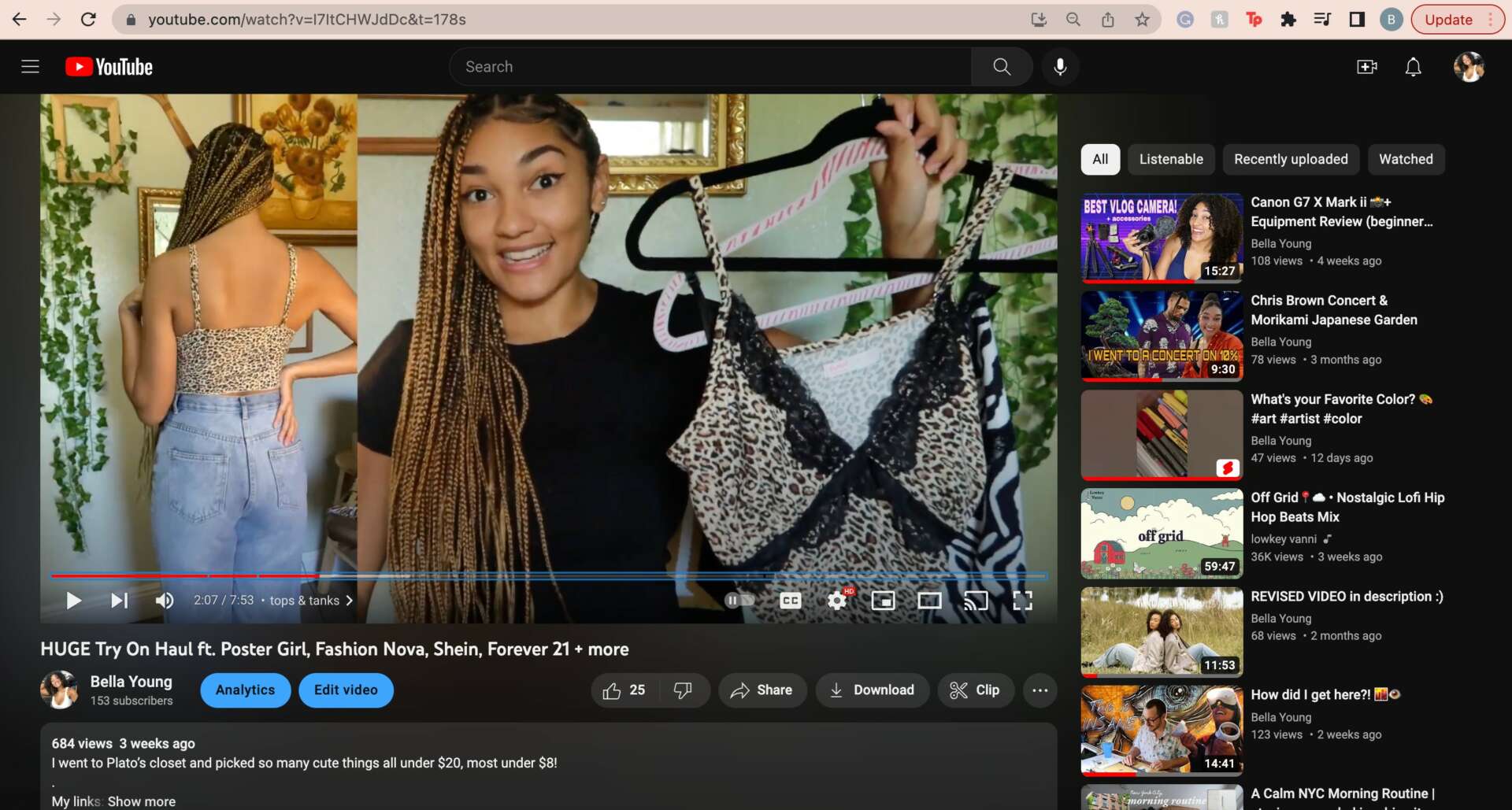Click the voice search microphone icon
1512x810 pixels.
pos(1060,67)
